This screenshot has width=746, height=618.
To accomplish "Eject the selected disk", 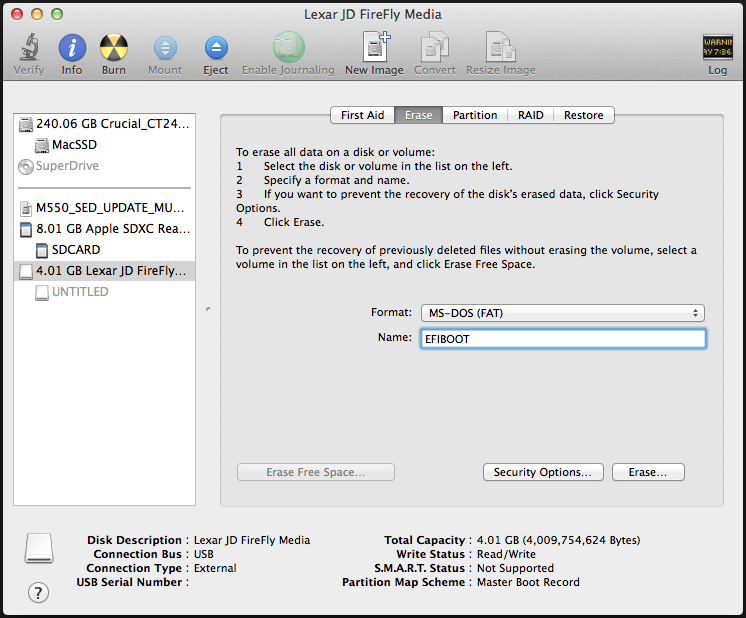I will [x=216, y=48].
